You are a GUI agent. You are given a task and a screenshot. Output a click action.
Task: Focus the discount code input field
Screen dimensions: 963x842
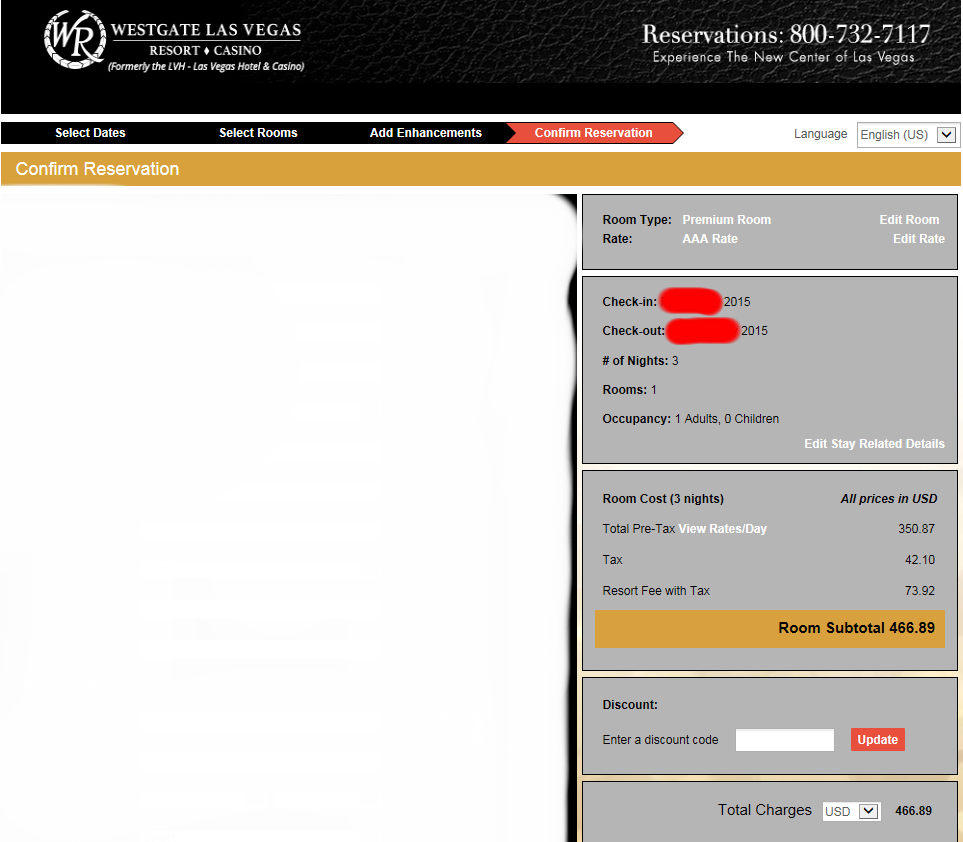pyautogui.click(x=784, y=740)
